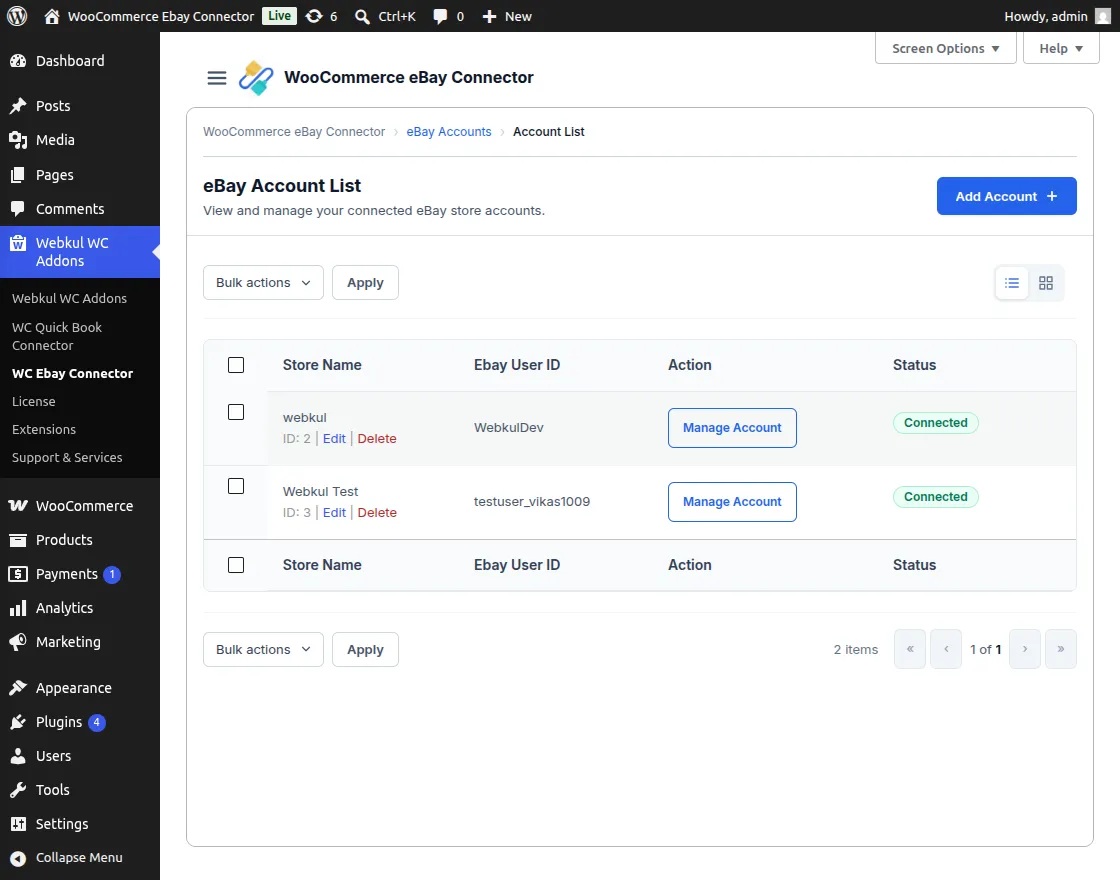Click the admin avatar icon

[1103, 16]
